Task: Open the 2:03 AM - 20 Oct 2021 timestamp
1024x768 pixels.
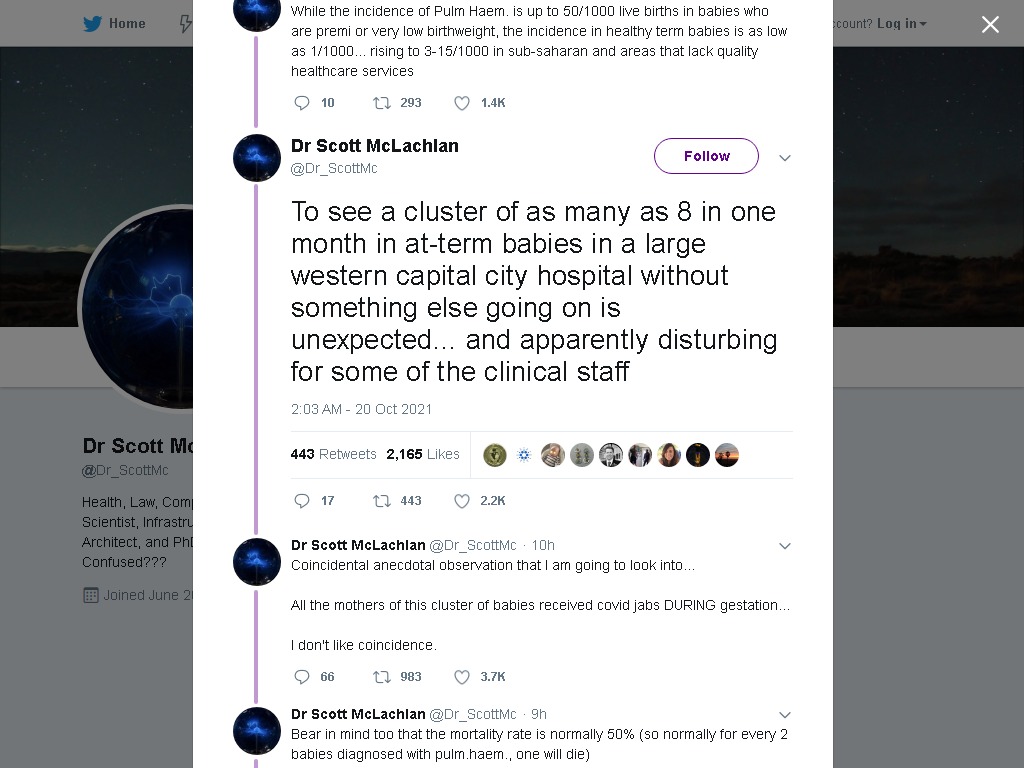Action: click(x=361, y=409)
